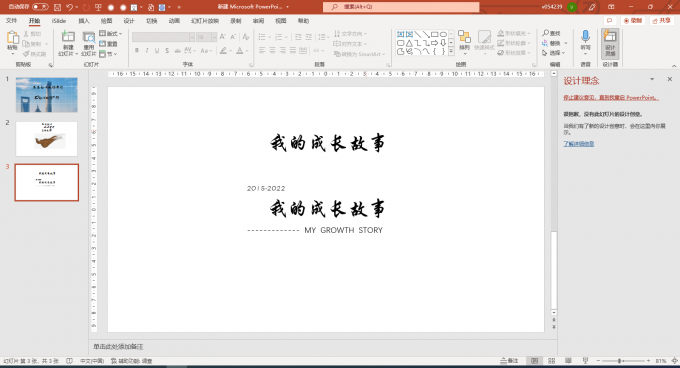This screenshot has height=368, width=680.
Task: Click the Undo arrow icon
Action: click(69, 7)
